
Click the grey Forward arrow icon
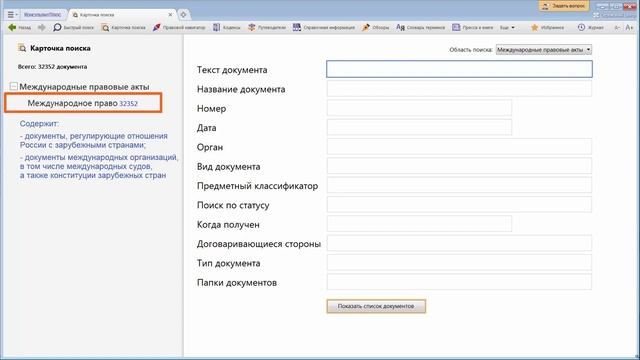point(42,27)
